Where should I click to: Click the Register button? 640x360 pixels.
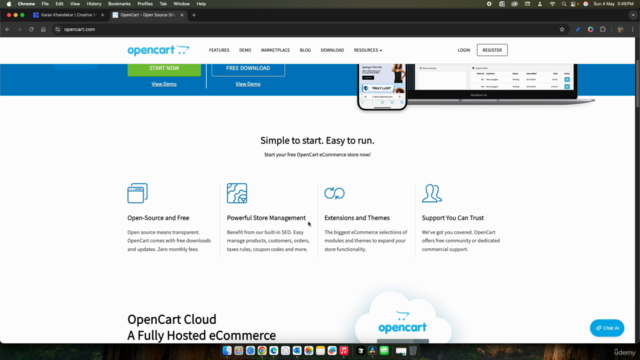pyautogui.click(x=492, y=50)
